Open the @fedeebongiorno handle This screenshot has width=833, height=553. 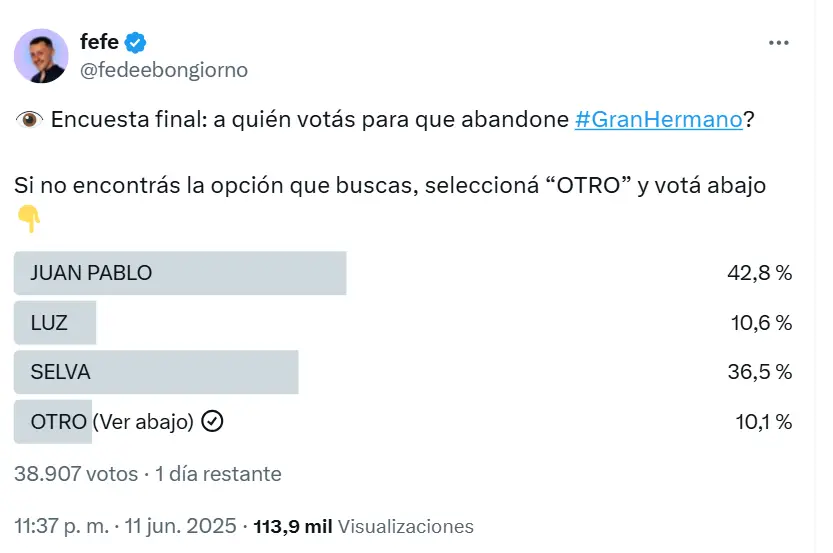(x=164, y=70)
